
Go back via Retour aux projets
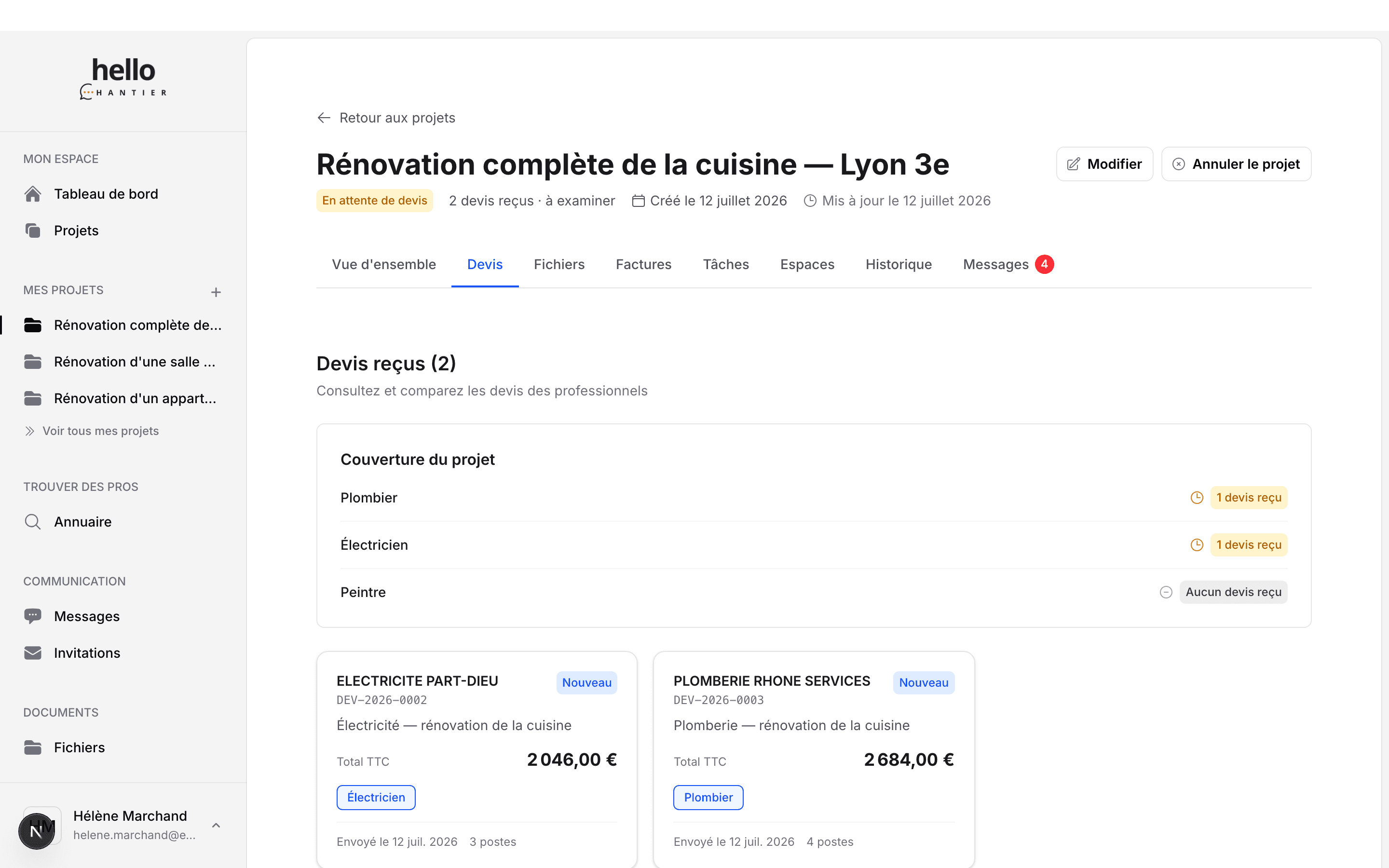click(x=386, y=118)
